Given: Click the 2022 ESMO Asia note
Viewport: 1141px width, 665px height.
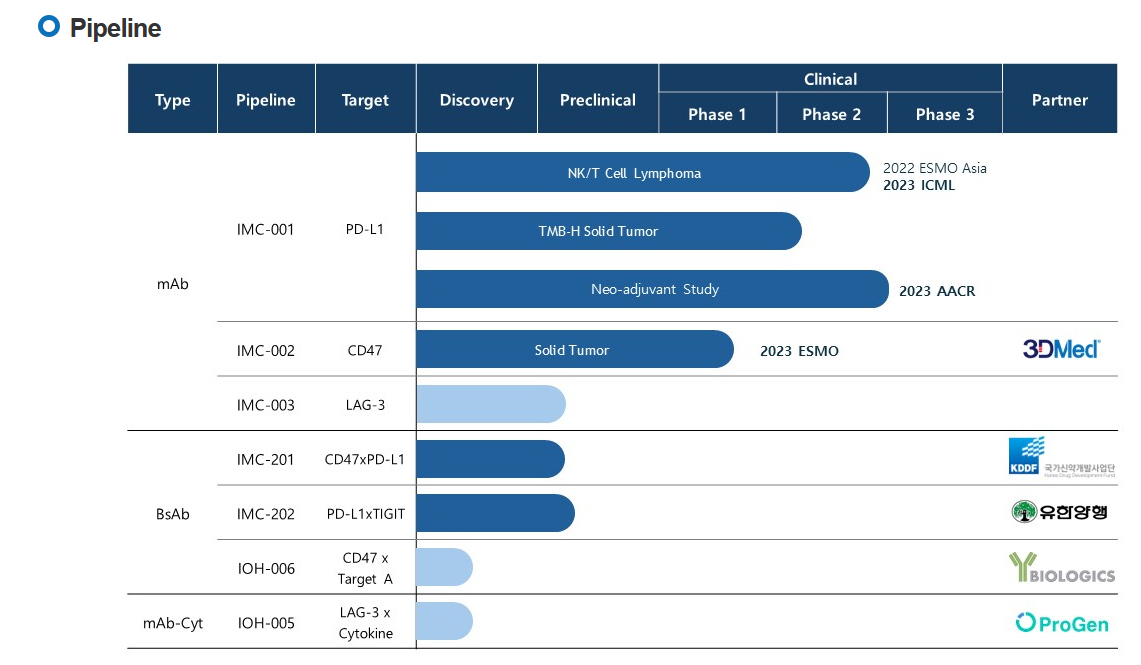Looking at the screenshot, I should (x=934, y=167).
